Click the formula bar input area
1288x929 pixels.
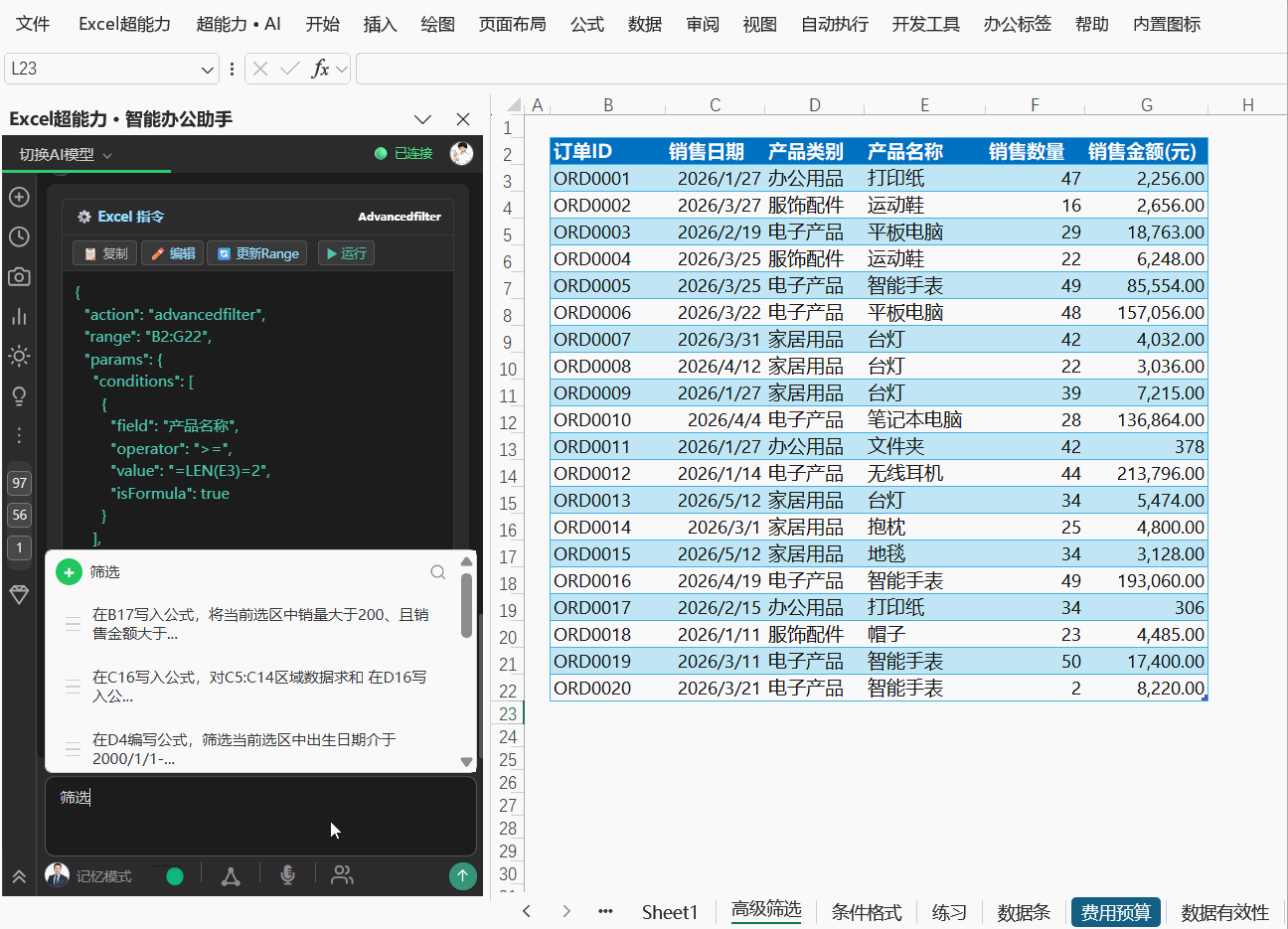pyautogui.click(x=821, y=69)
